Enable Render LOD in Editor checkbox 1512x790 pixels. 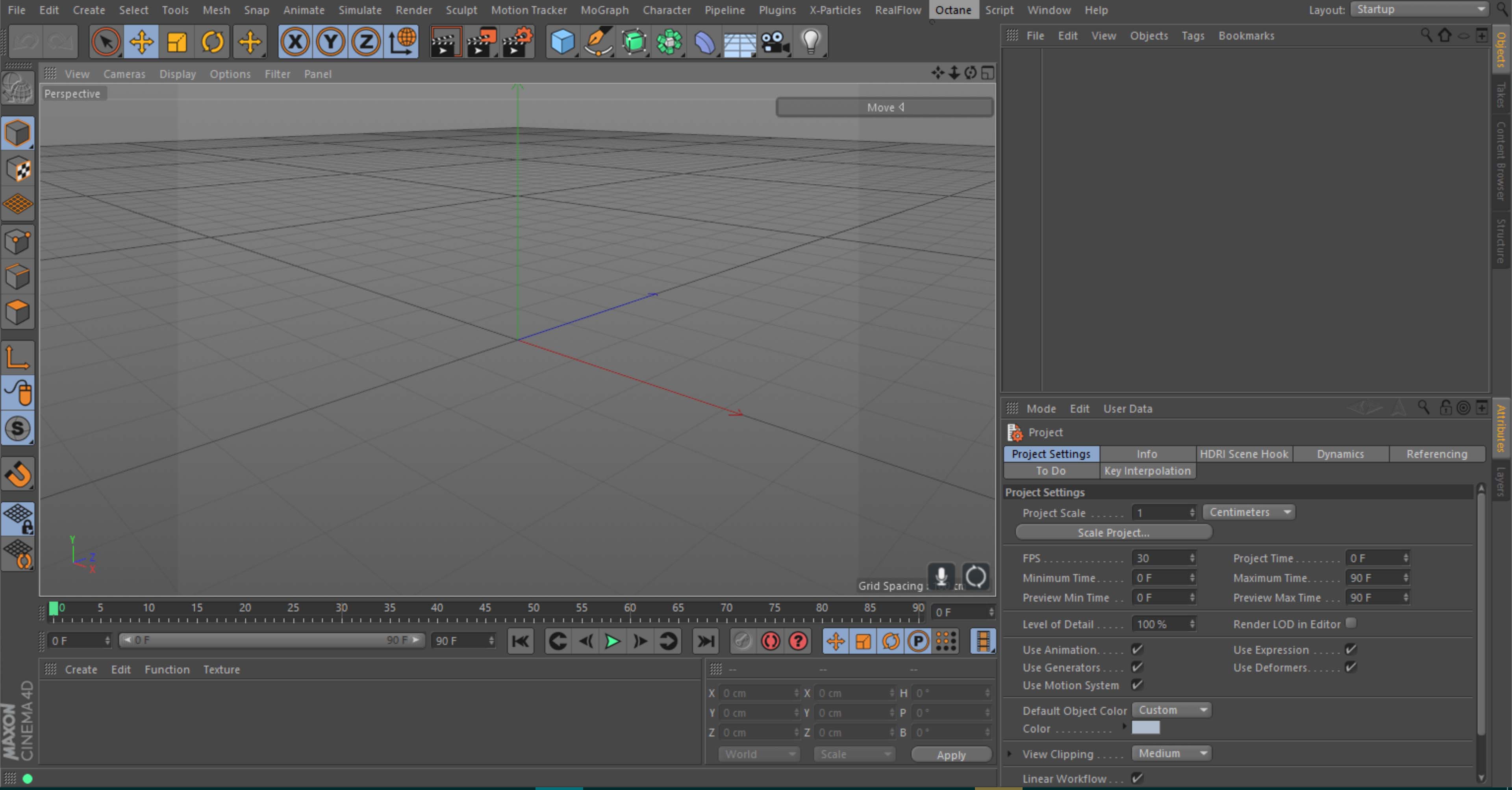coord(1351,623)
